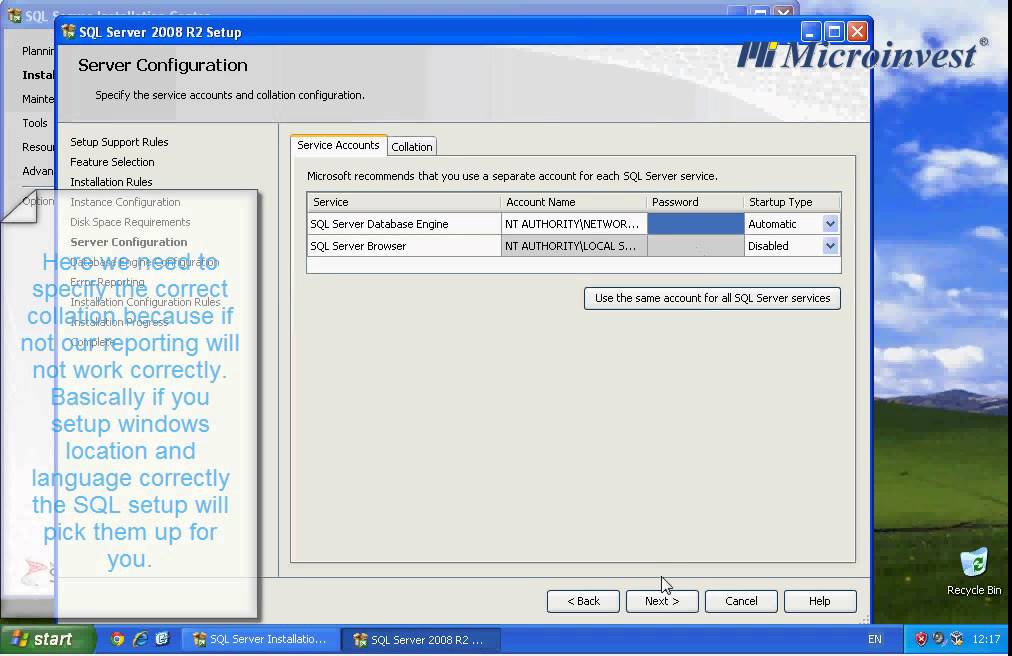Viewport: 1012px width, 656px height.
Task: Click Tools in the Installation Center window
Action: tap(35, 123)
